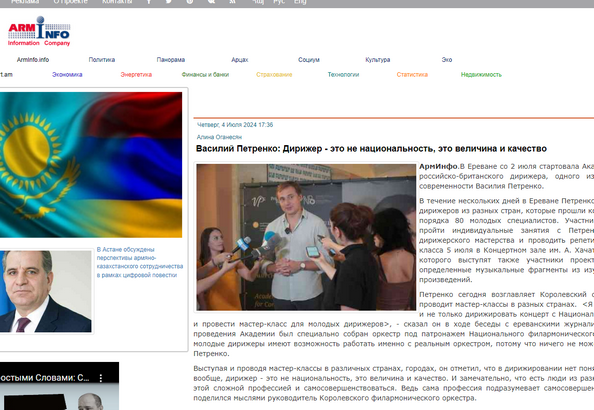Click the article headline about Василий Петренко

pos(371,149)
